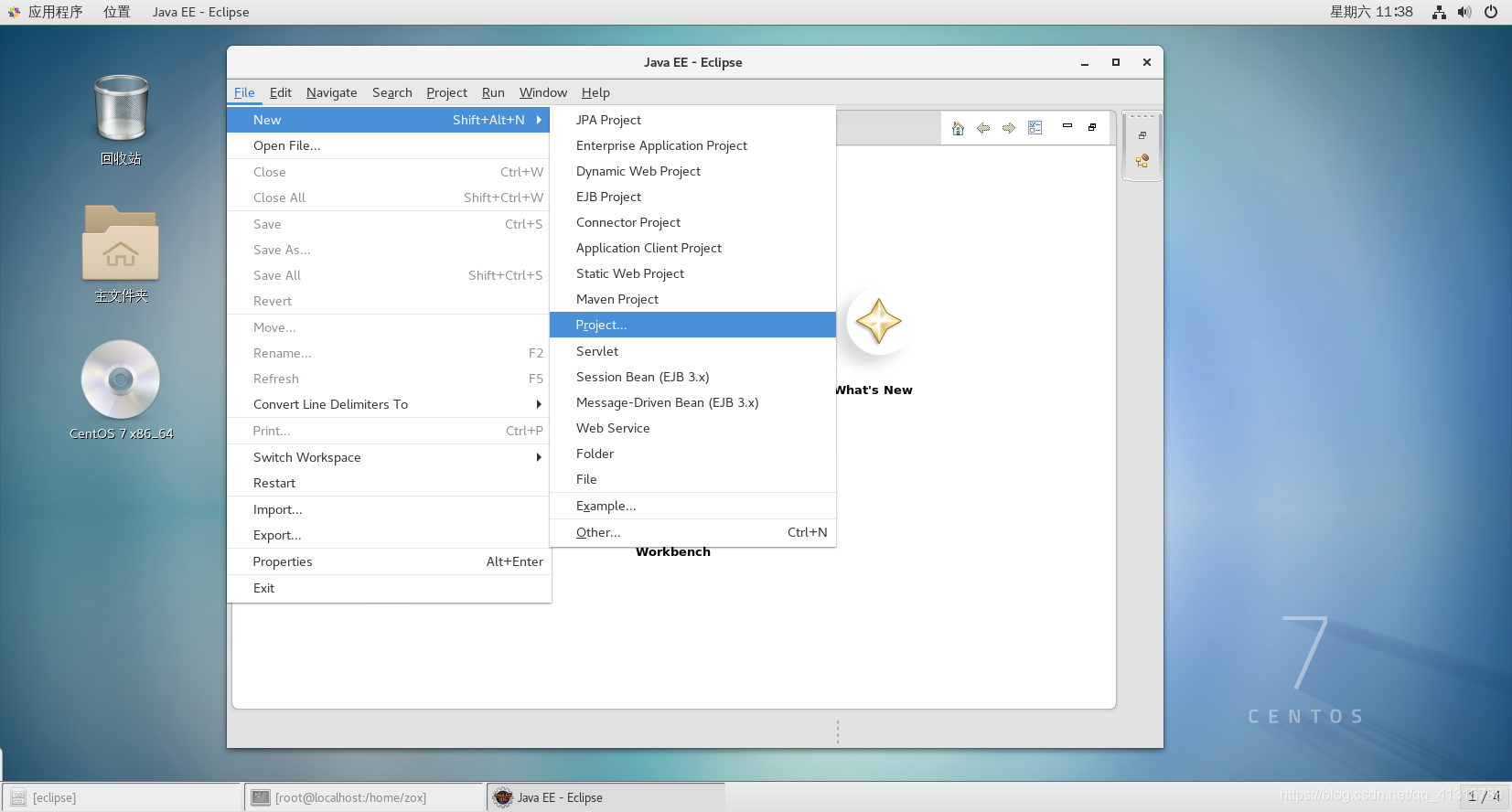Create a new EJB Project

click(x=692, y=197)
